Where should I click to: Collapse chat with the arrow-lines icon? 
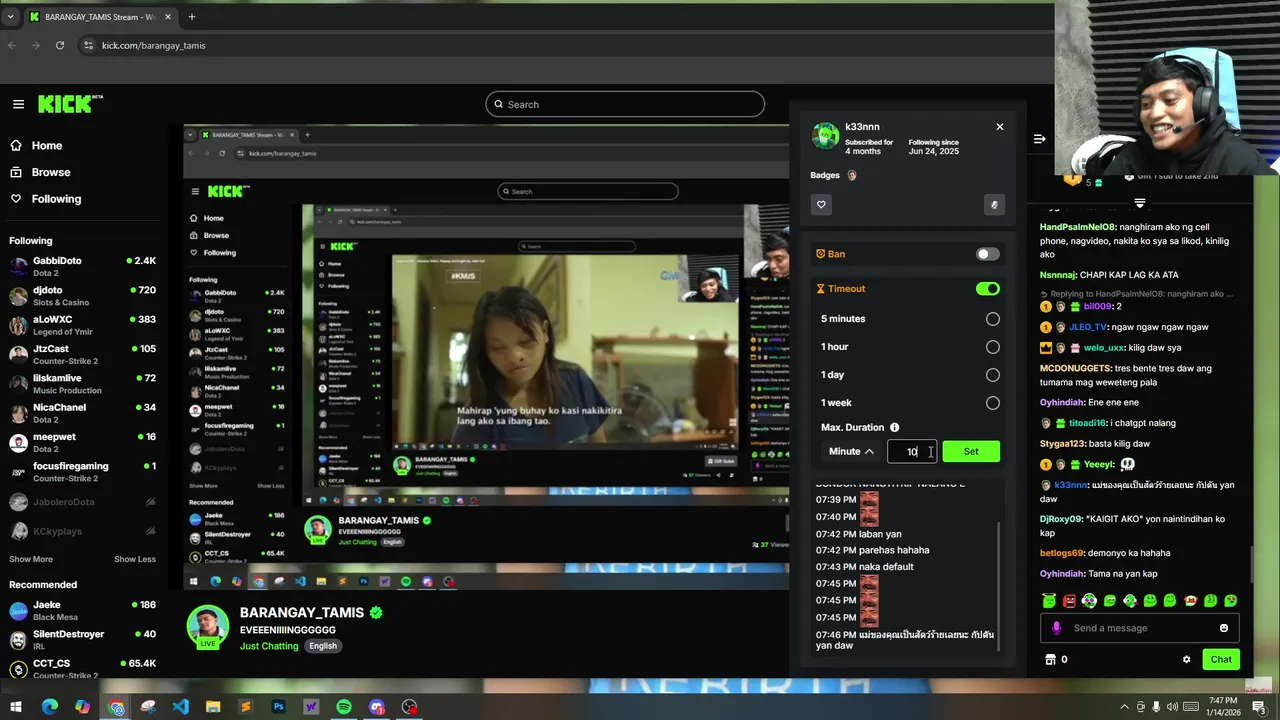pos(1039,139)
